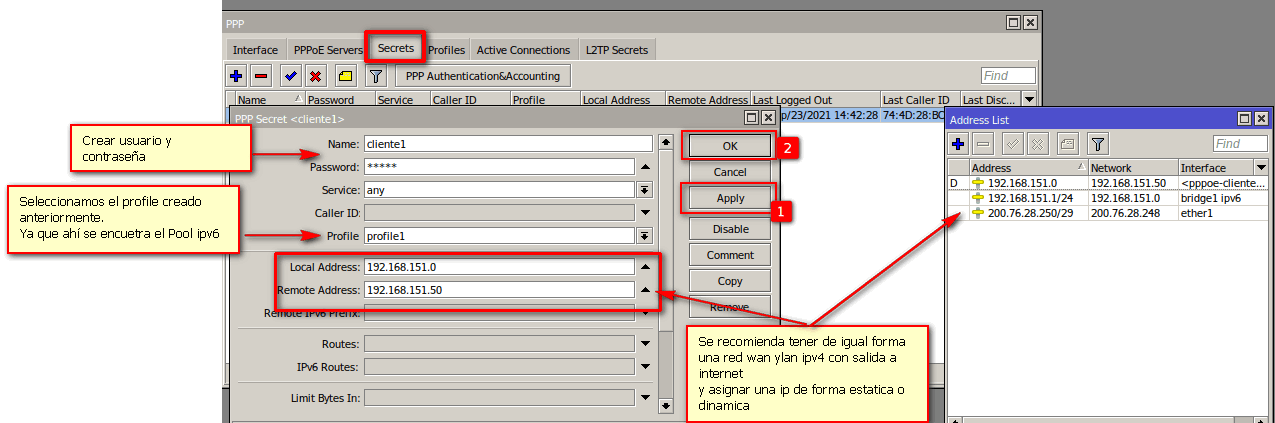Open the Active Connections tab
The width and height of the screenshot is (1275, 423).
[x=523, y=50]
